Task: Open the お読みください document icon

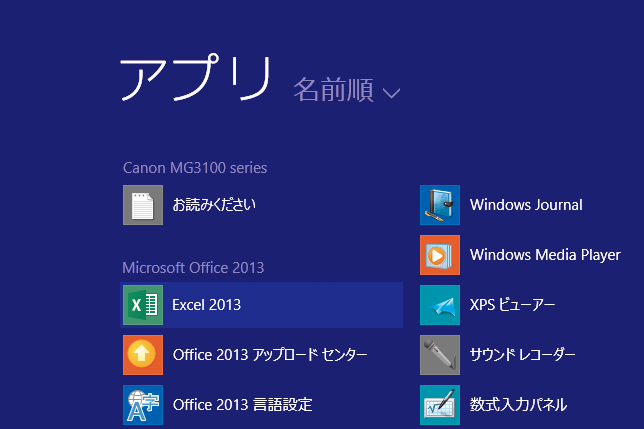Action: click(x=143, y=205)
